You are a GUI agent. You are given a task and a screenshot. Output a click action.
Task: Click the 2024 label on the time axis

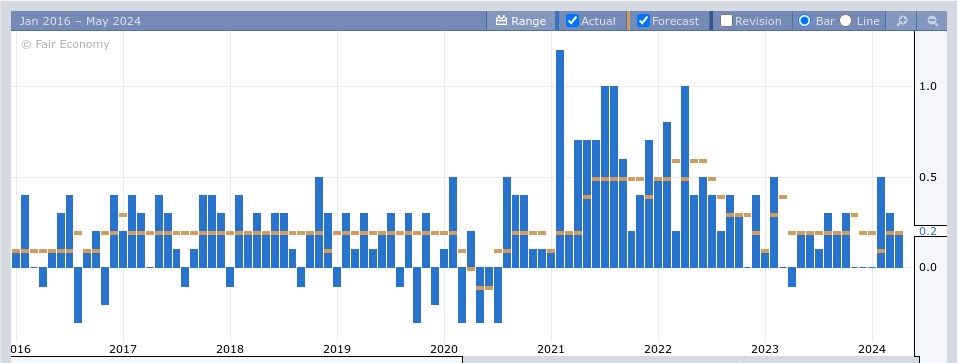[872, 349]
